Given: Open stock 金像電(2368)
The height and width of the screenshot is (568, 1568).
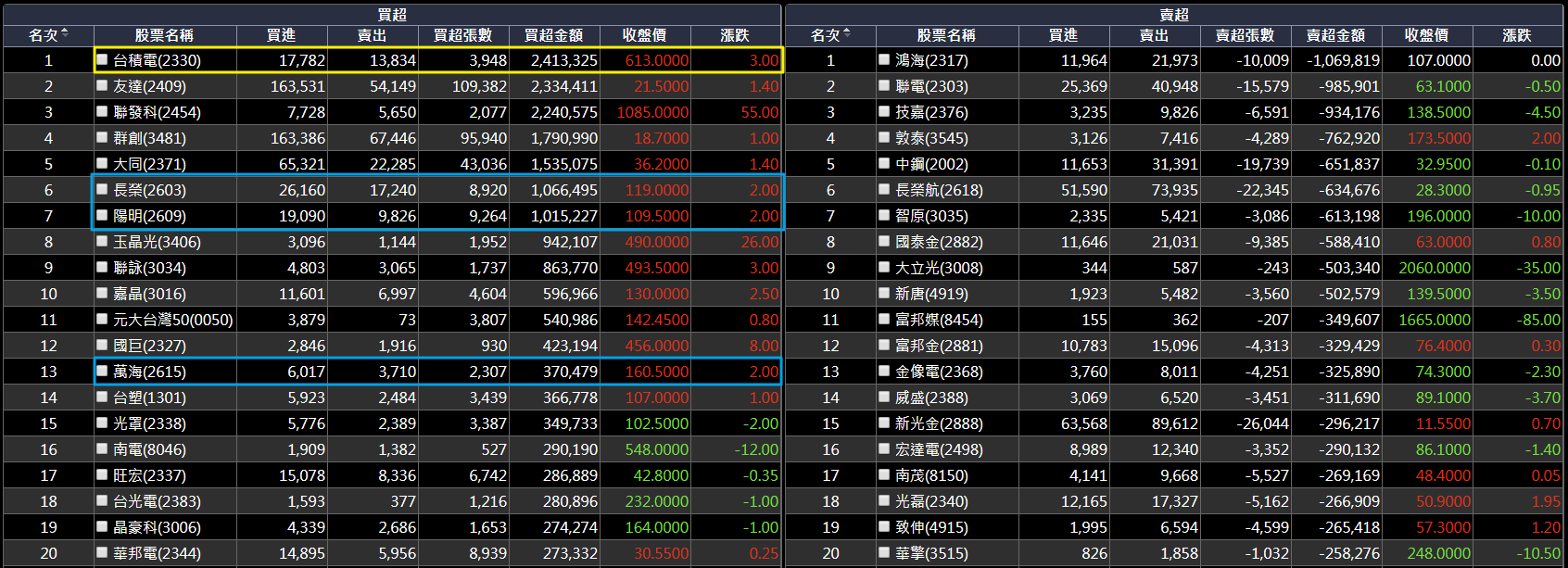Looking at the screenshot, I should pyautogui.click(x=940, y=372).
